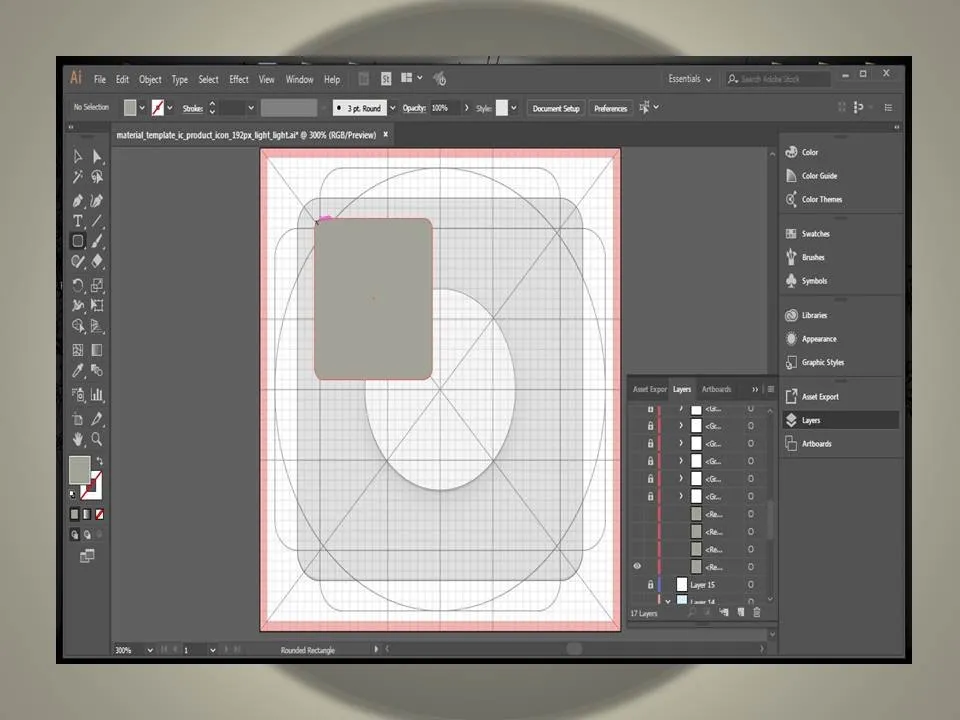This screenshot has height=720, width=960.
Task: Open fill color dropdown in control bar
Action: [142, 108]
